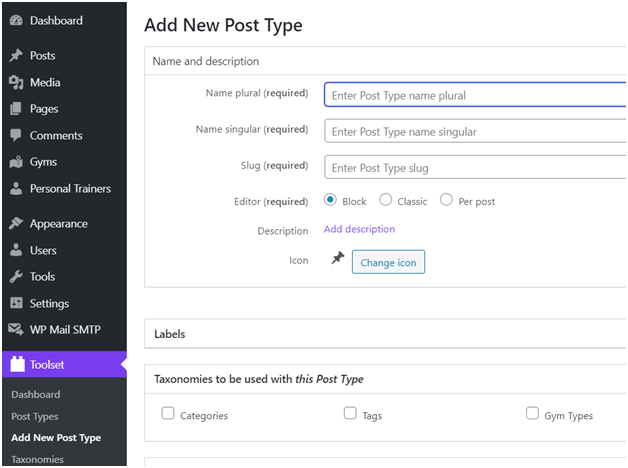Click the Media icon in sidebar

click(16, 82)
